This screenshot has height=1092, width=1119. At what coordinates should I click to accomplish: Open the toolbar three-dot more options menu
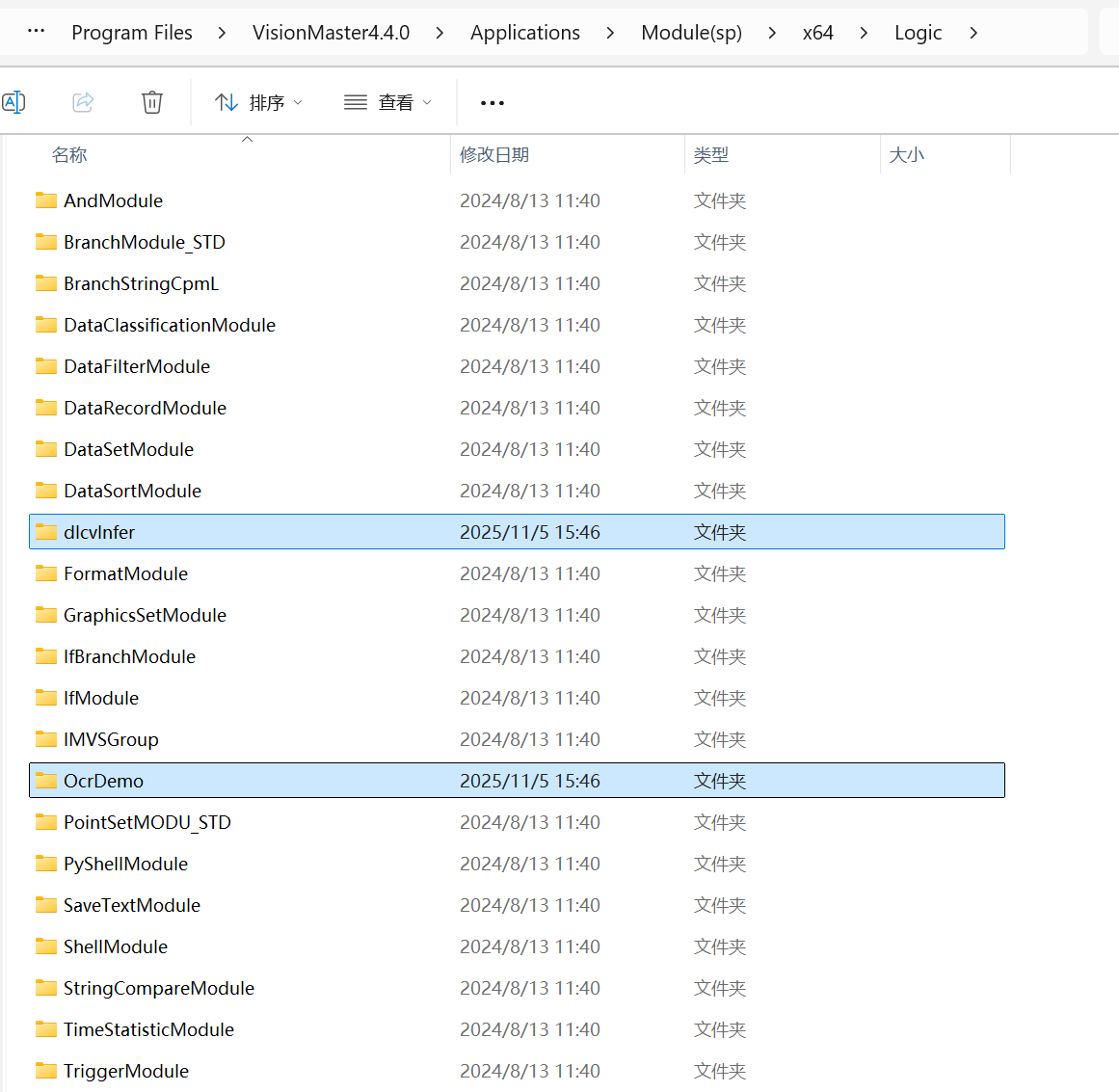click(492, 103)
